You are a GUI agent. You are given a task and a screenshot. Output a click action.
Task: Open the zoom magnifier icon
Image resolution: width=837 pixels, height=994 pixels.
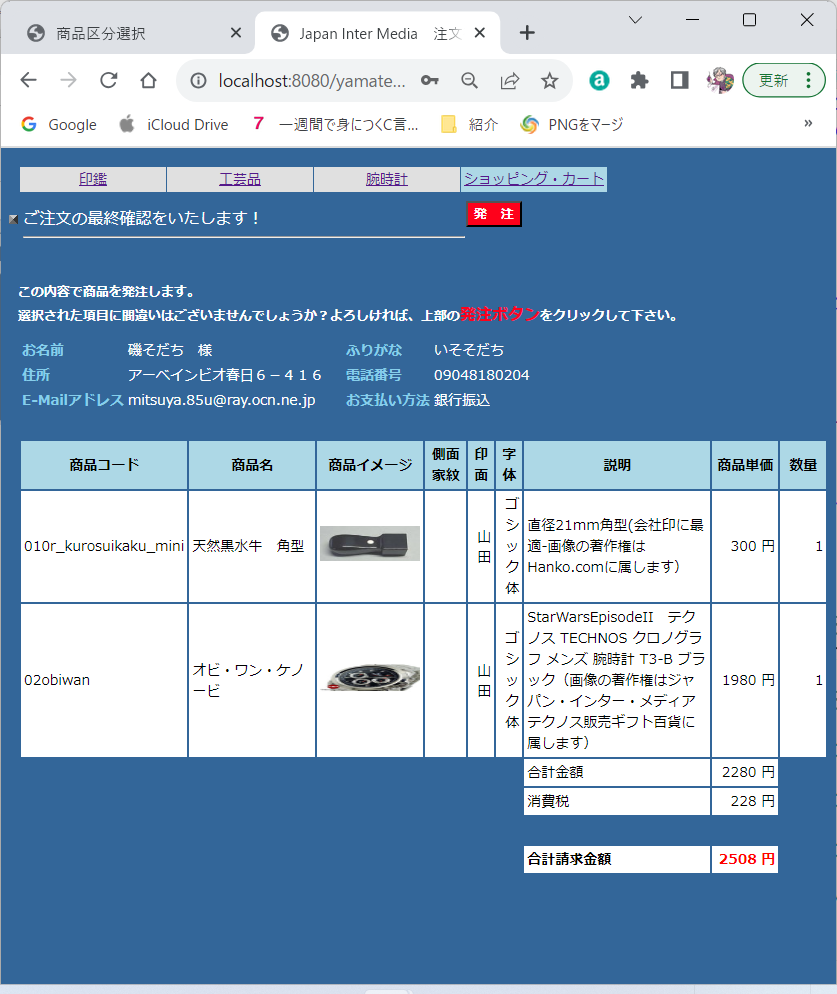click(x=469, y=81)
